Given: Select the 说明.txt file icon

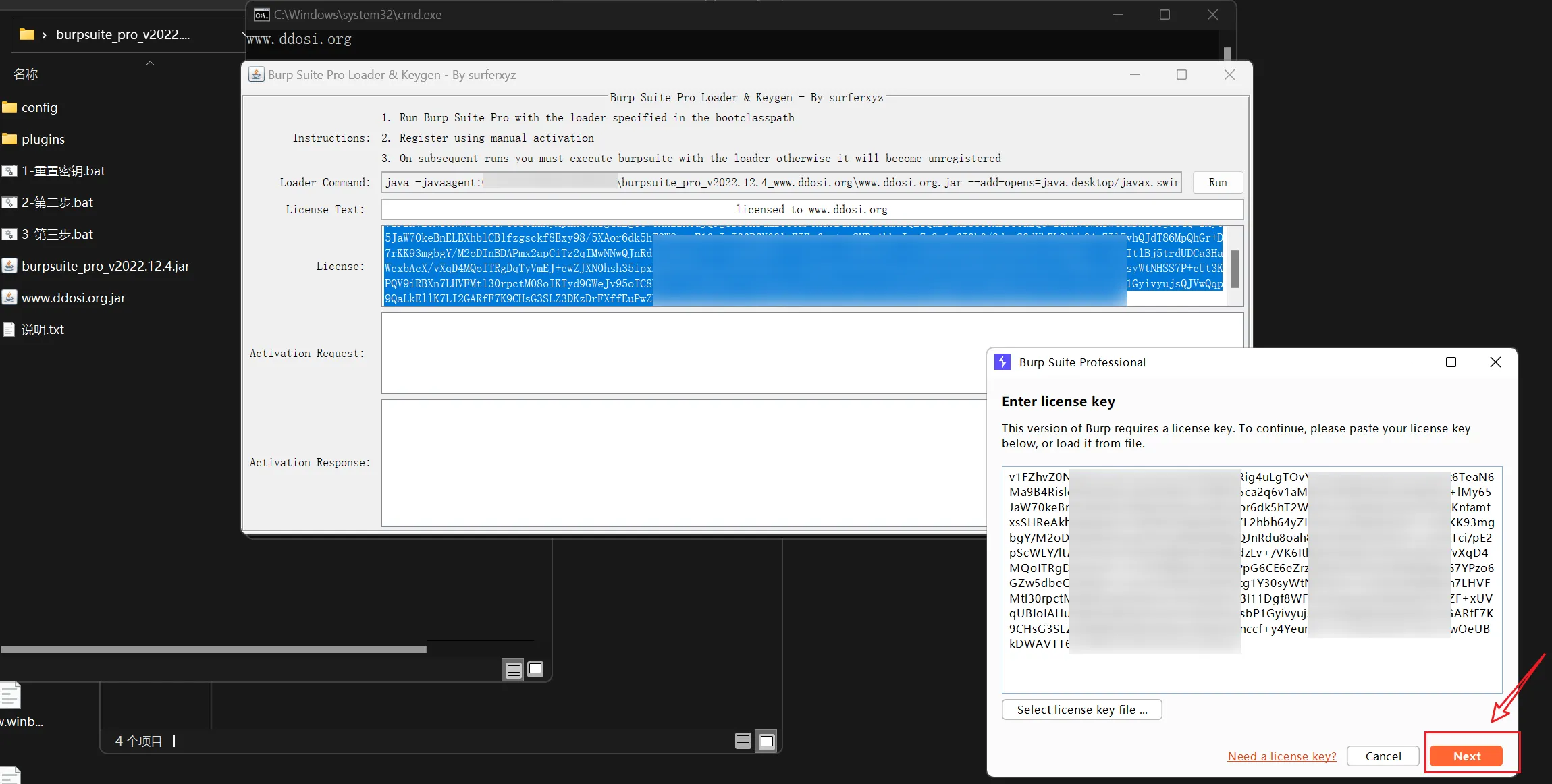Looking at the screenshot, I should (x=9, y=329).
